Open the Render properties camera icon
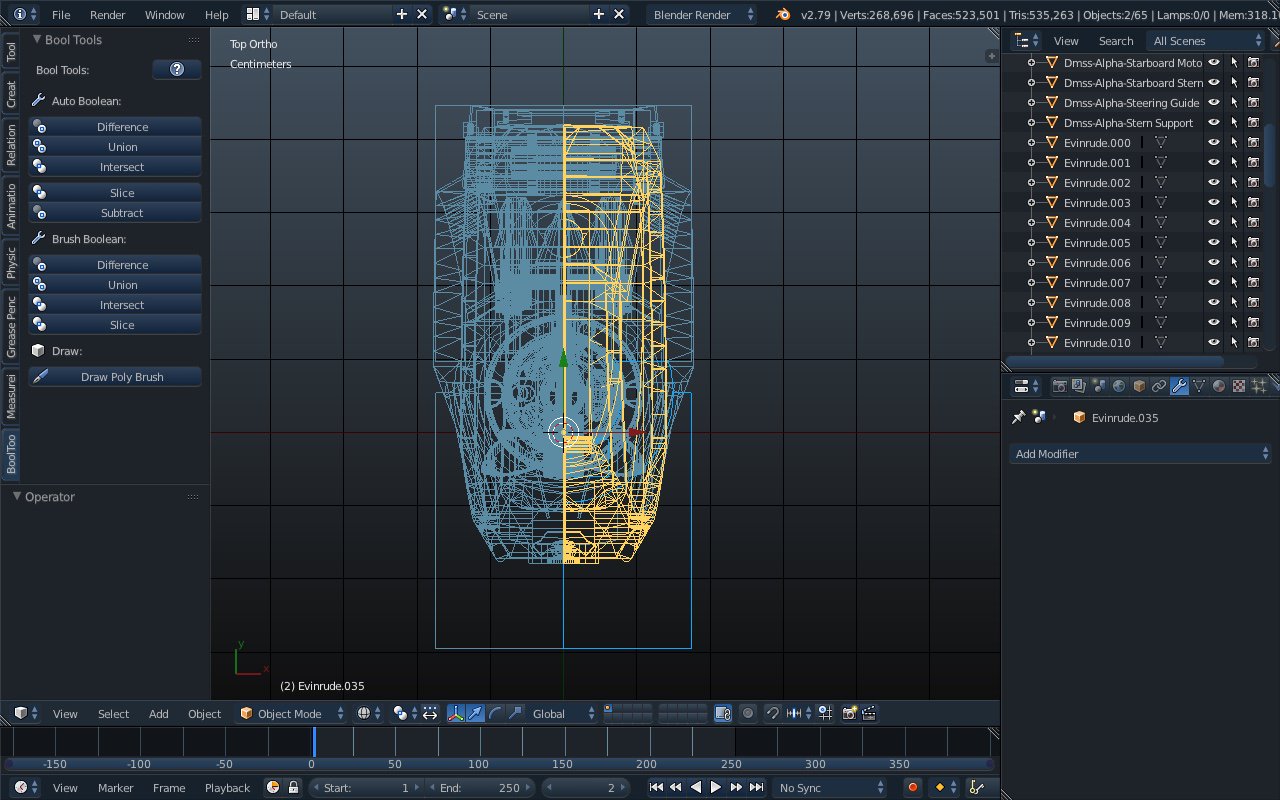Image resolution: width=1280 pixels, height=800 pixels. (x=1059, y=386)
